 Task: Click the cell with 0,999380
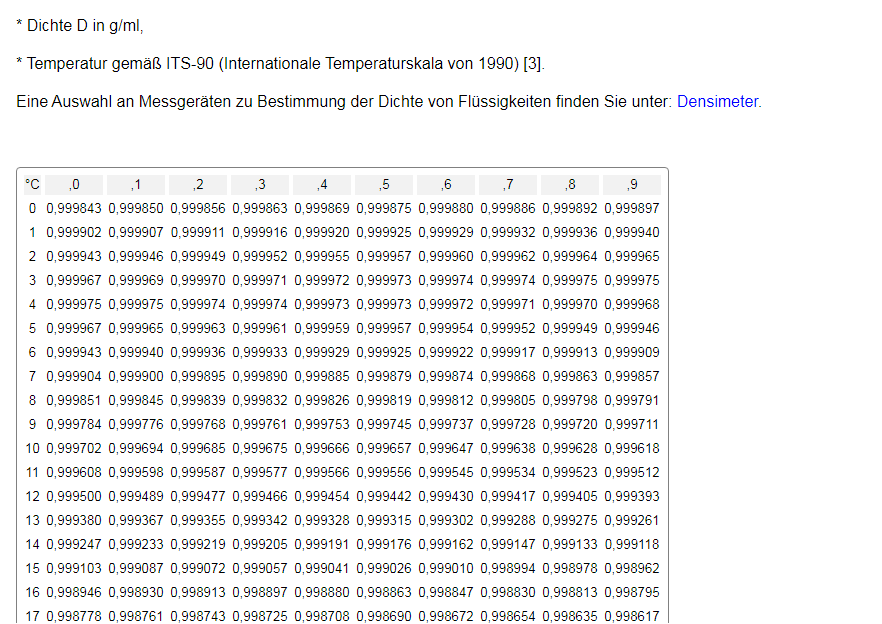[74, 520]
